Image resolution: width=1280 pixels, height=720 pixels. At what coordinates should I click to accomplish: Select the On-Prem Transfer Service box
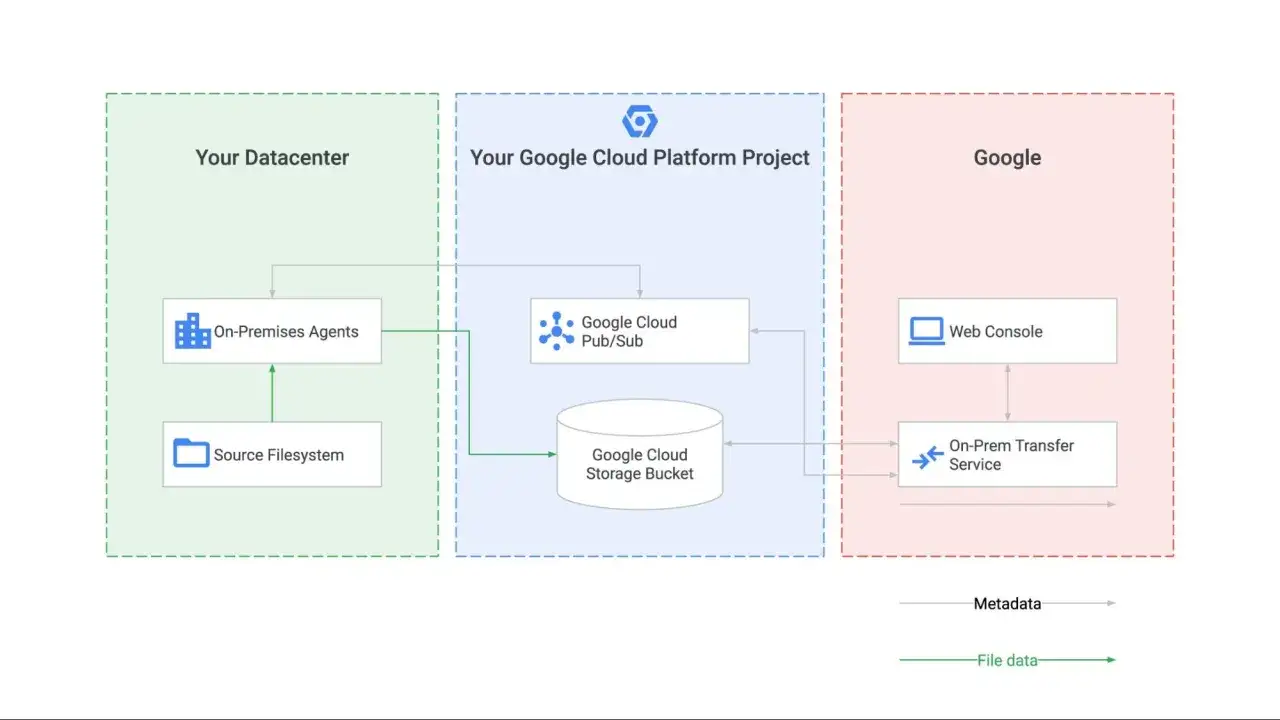1007,454
